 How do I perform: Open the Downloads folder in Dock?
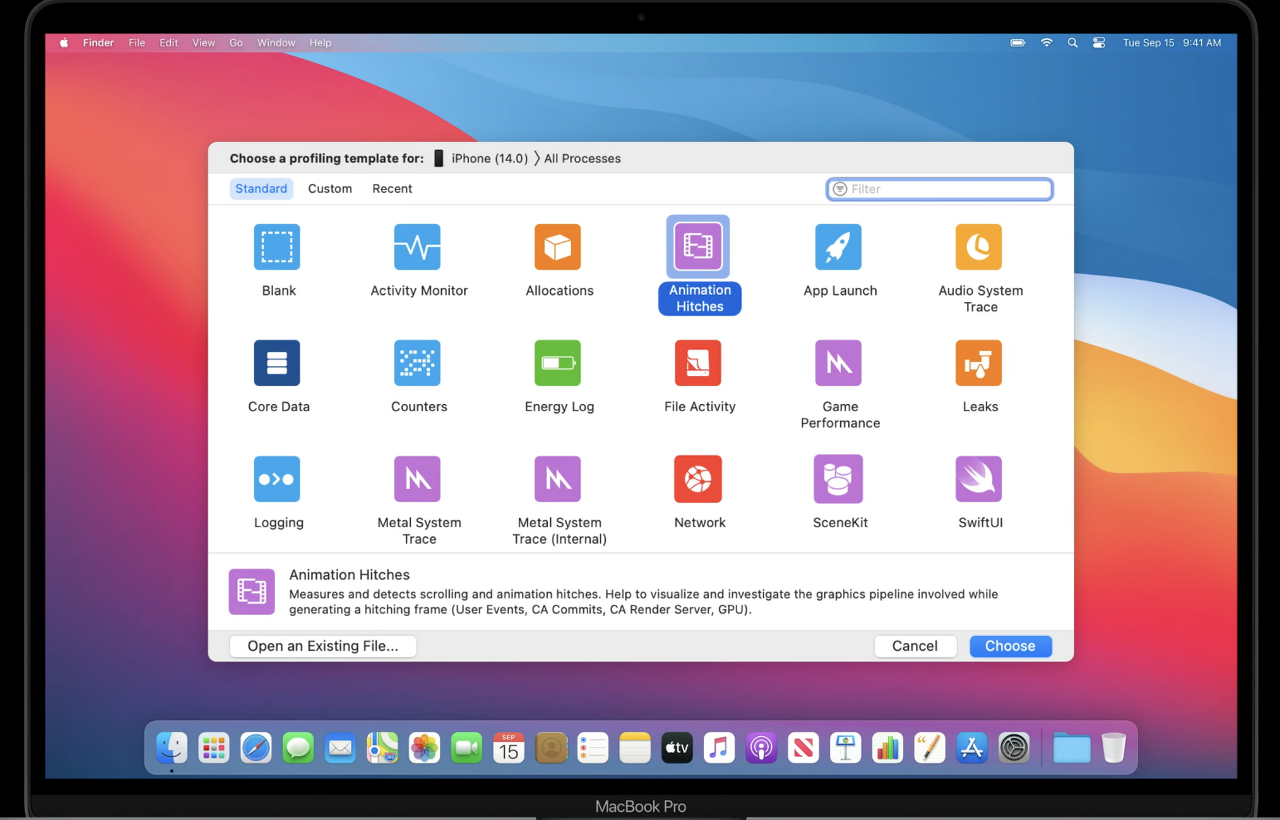[x=1071, y=747]
